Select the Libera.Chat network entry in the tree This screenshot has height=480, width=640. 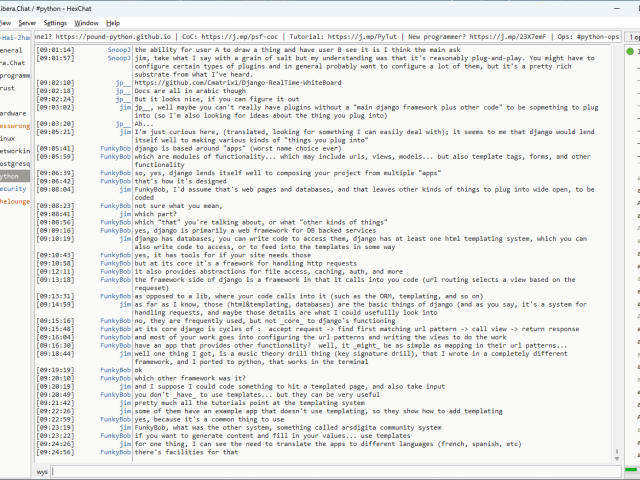[x=13, y=62]
